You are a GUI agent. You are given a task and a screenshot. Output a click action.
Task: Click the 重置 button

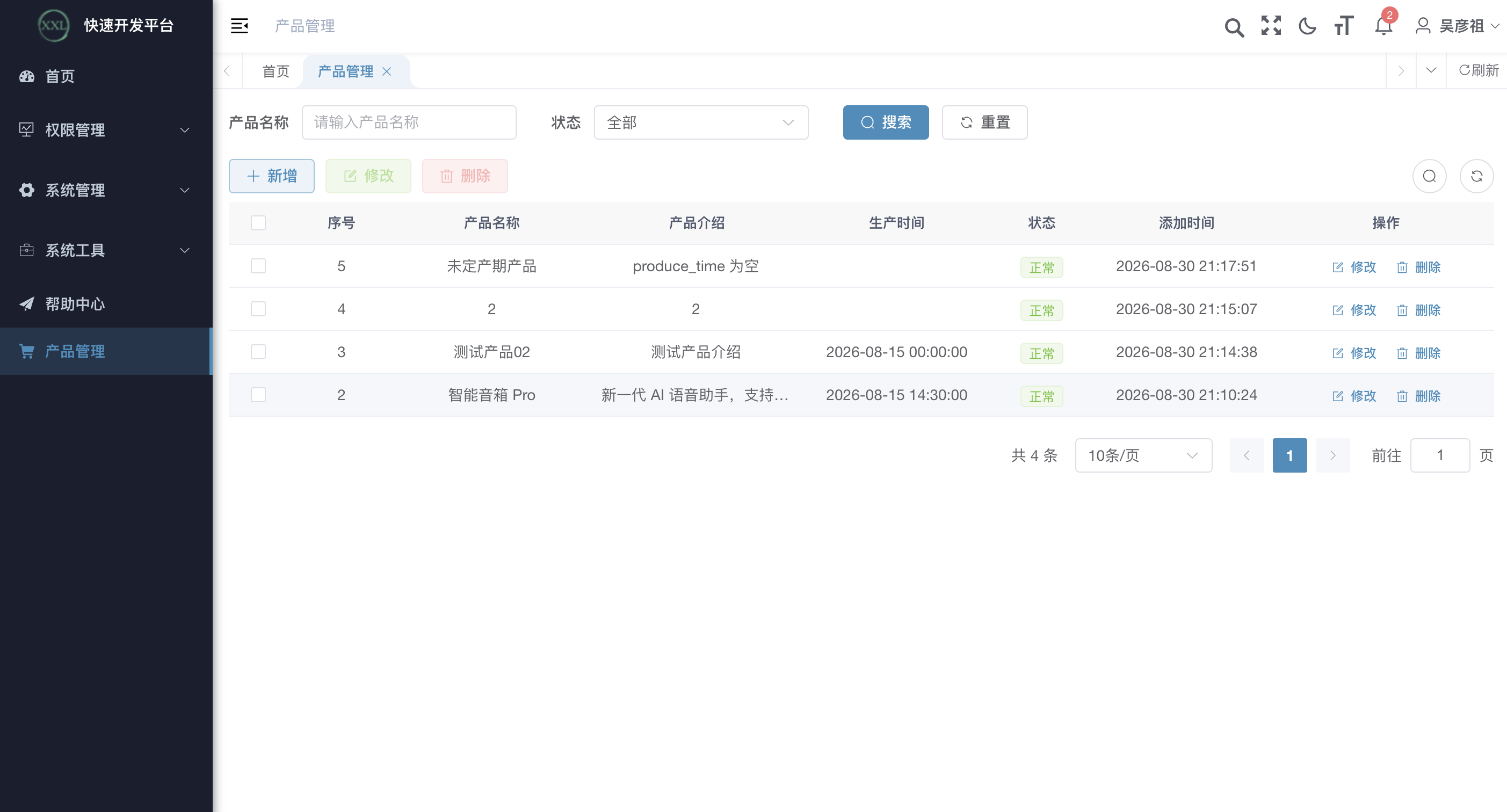[x=984, y=122]
